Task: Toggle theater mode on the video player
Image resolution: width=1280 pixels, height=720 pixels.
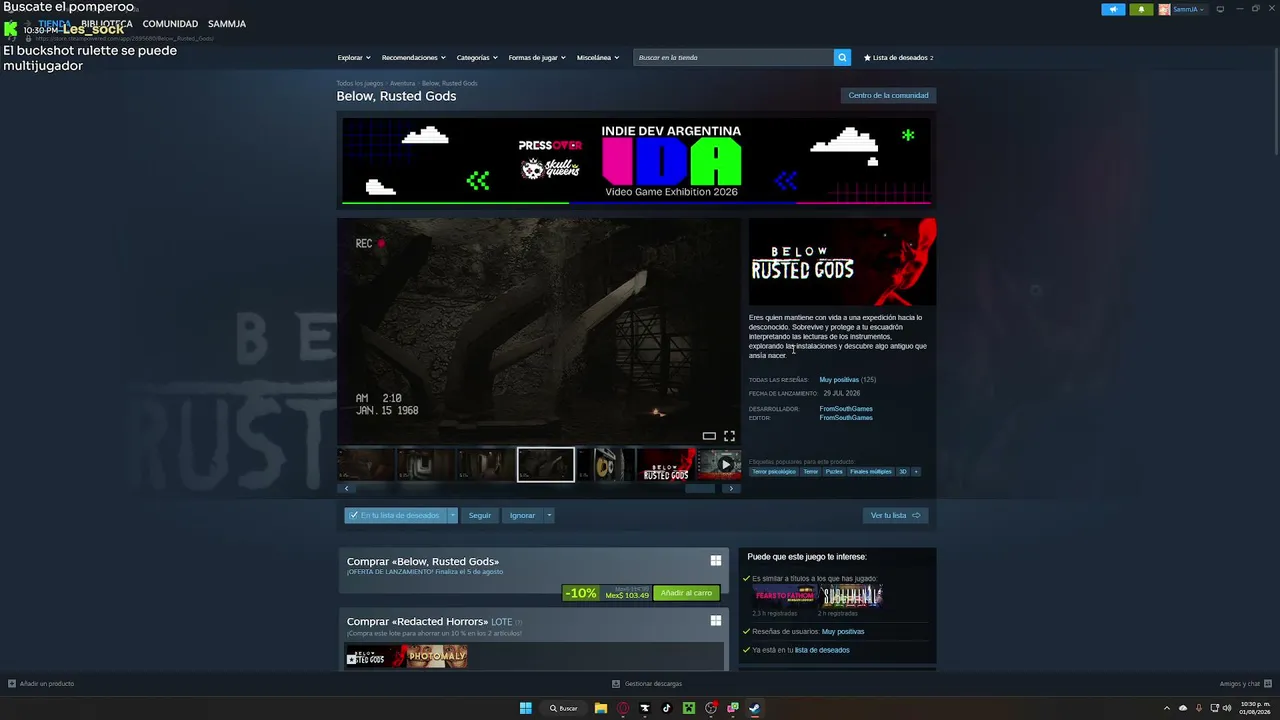Action: point(709,436)
